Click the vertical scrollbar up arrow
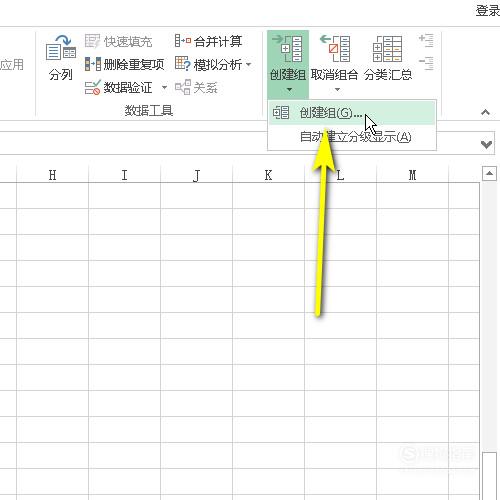The height and width of the screenshot is (500, 500). (489, 173)
